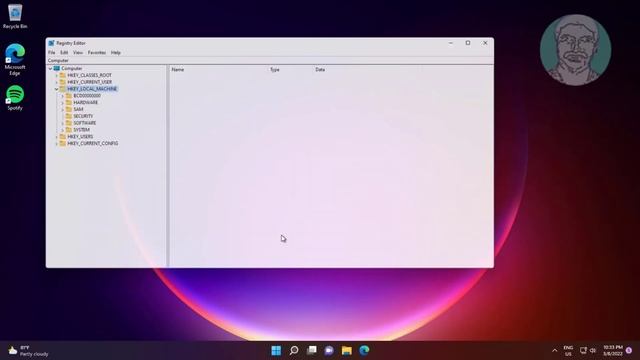Open the Favorites menu
640x360 pixels.
coord(97,53)
